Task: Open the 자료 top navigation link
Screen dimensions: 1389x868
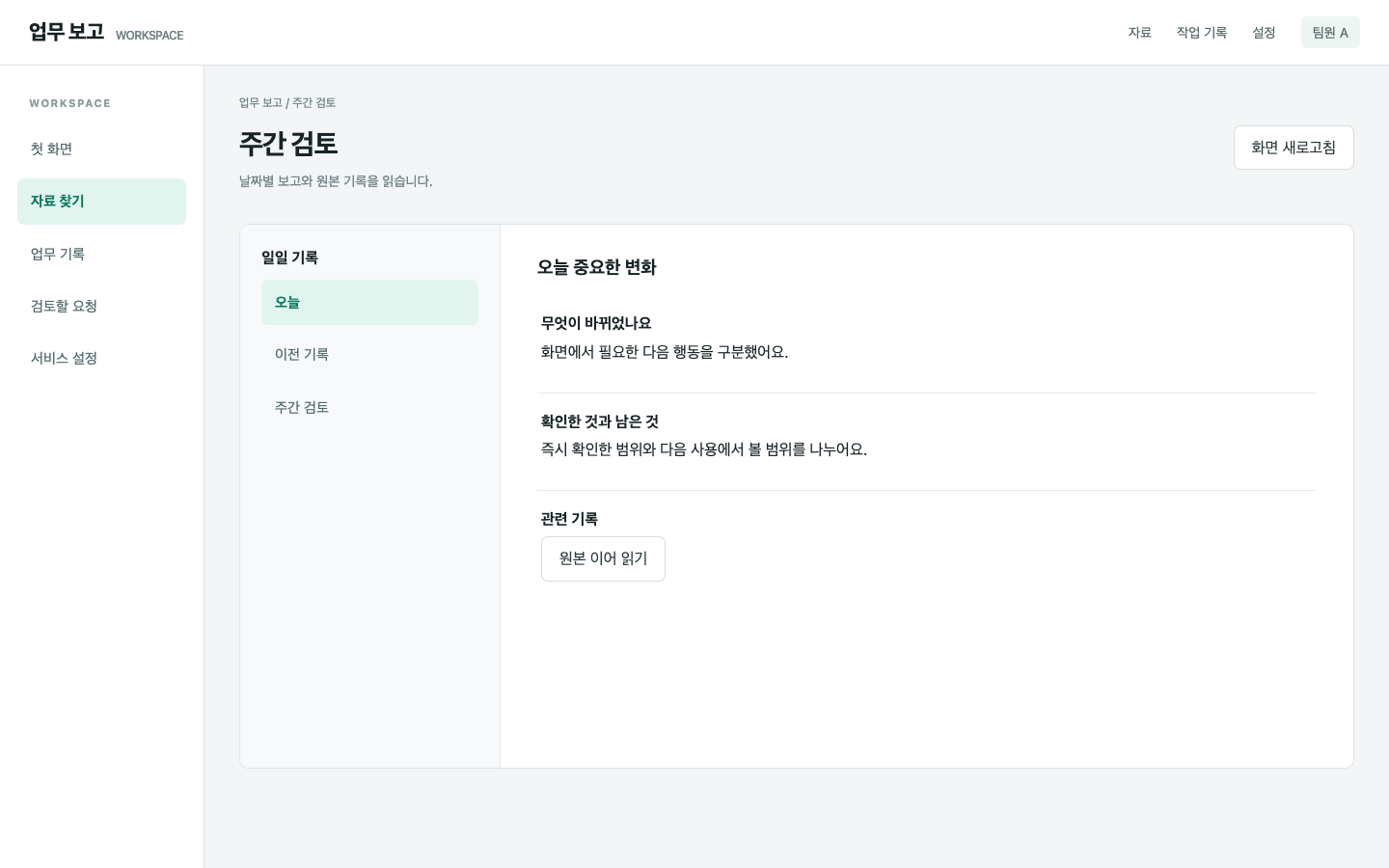Action: (1139, 33)
